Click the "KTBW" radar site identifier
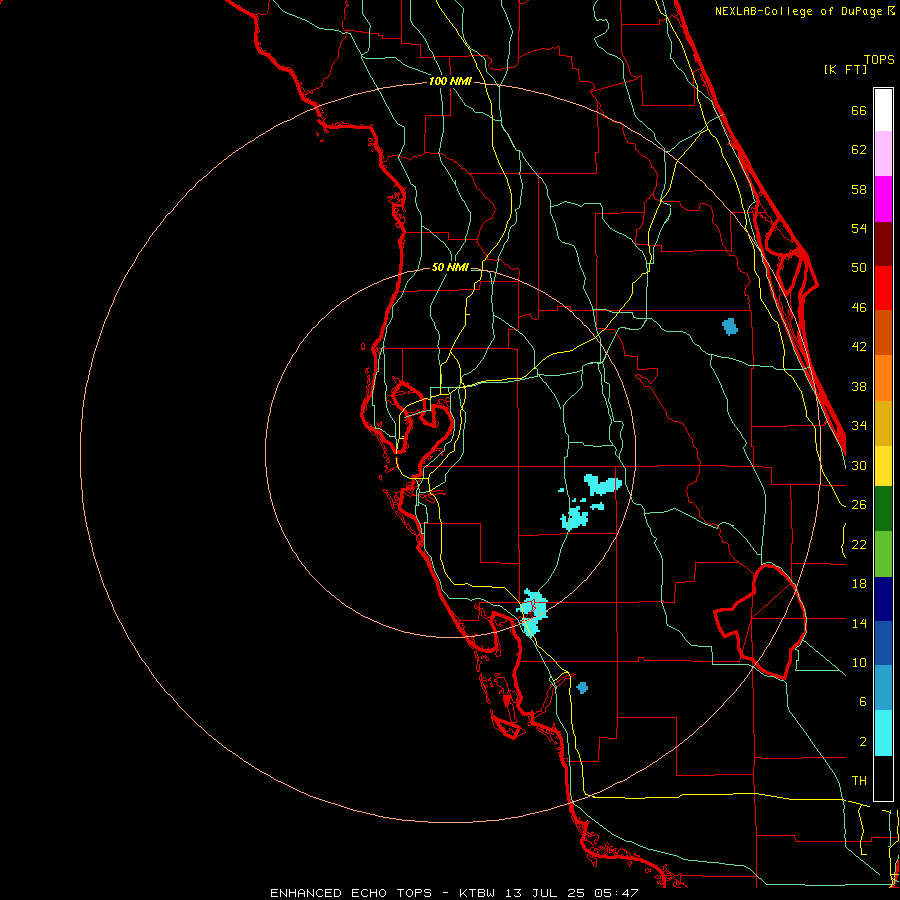Image resolution: width=900 pixels, height=900 pixels. click(x=477, y=893)
